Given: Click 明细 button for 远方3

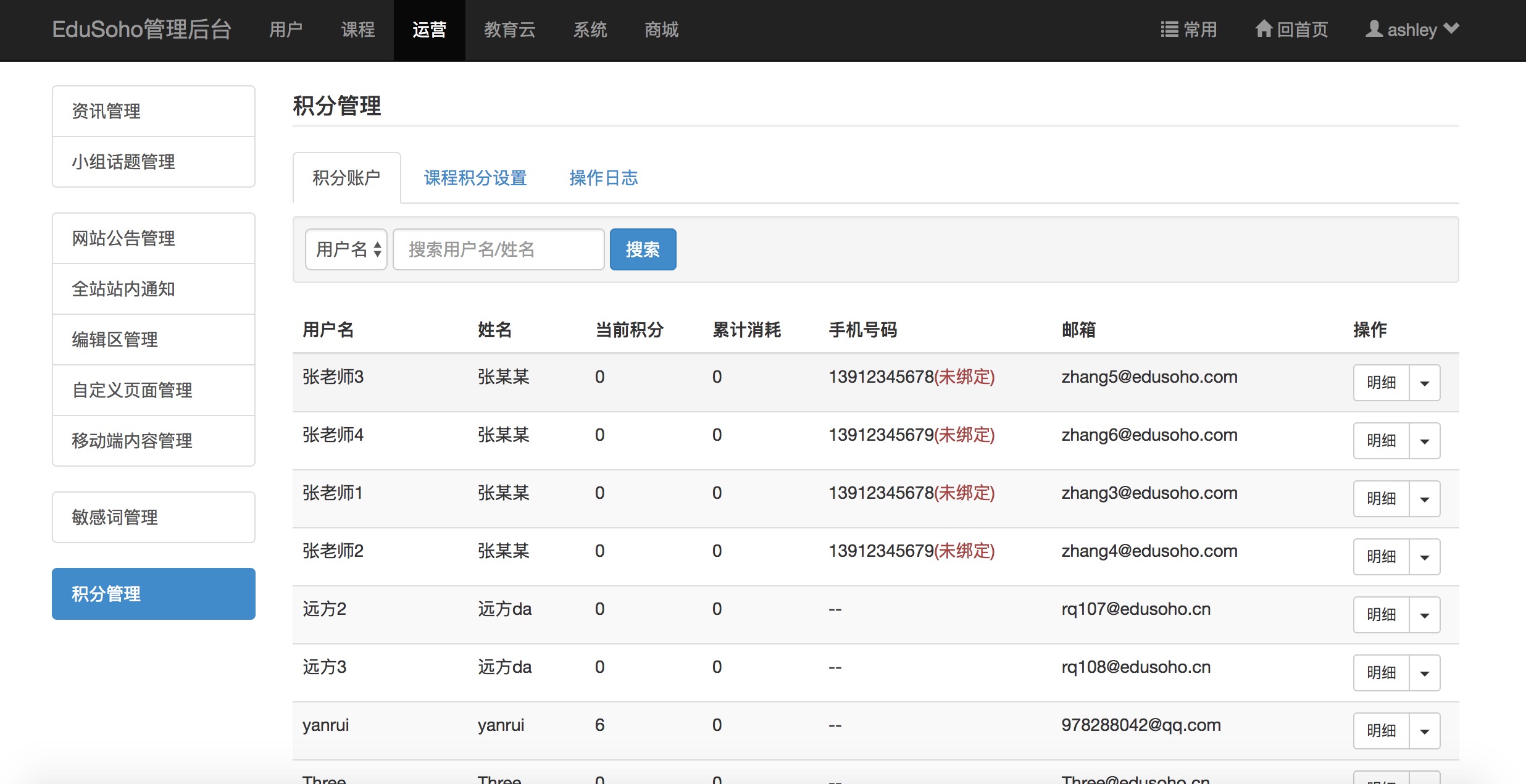Looking at the screenshot, I should pos(1382,673).
